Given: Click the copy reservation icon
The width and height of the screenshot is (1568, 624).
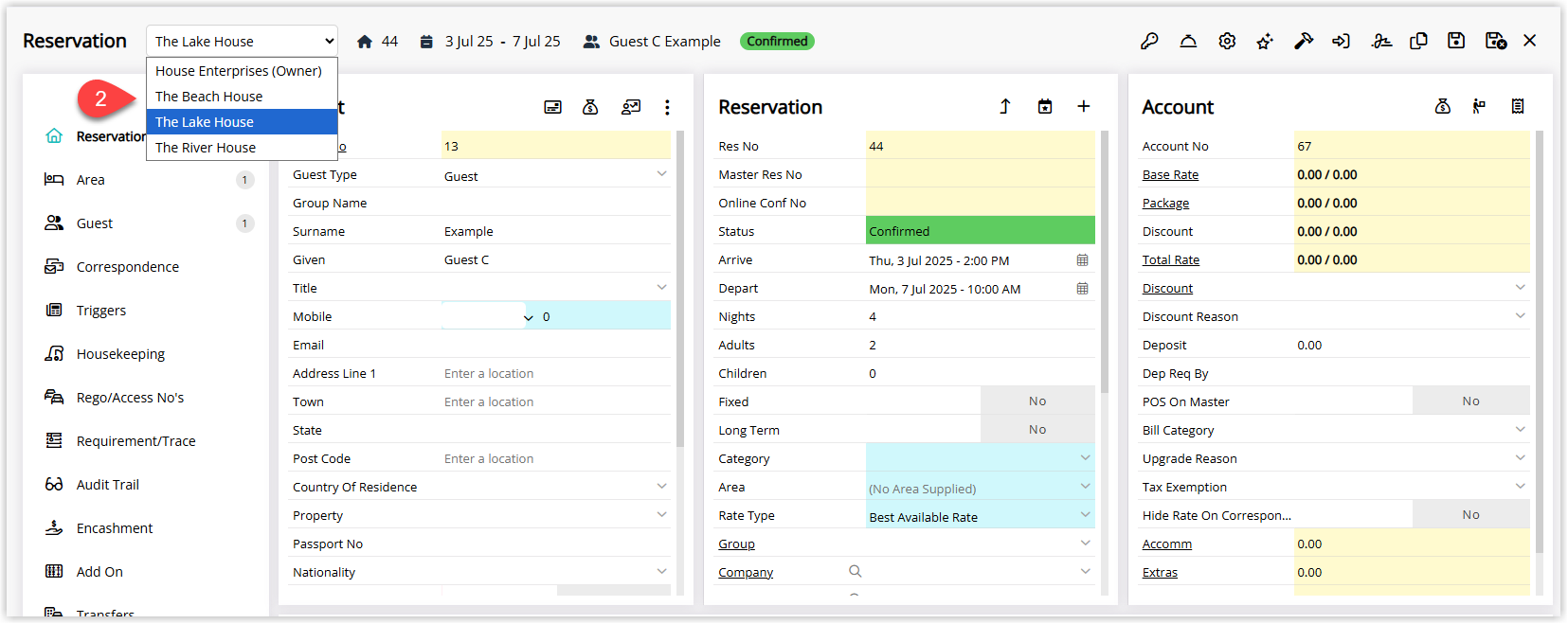Looking at the screenshot, I should click(x=1418, y=41).
